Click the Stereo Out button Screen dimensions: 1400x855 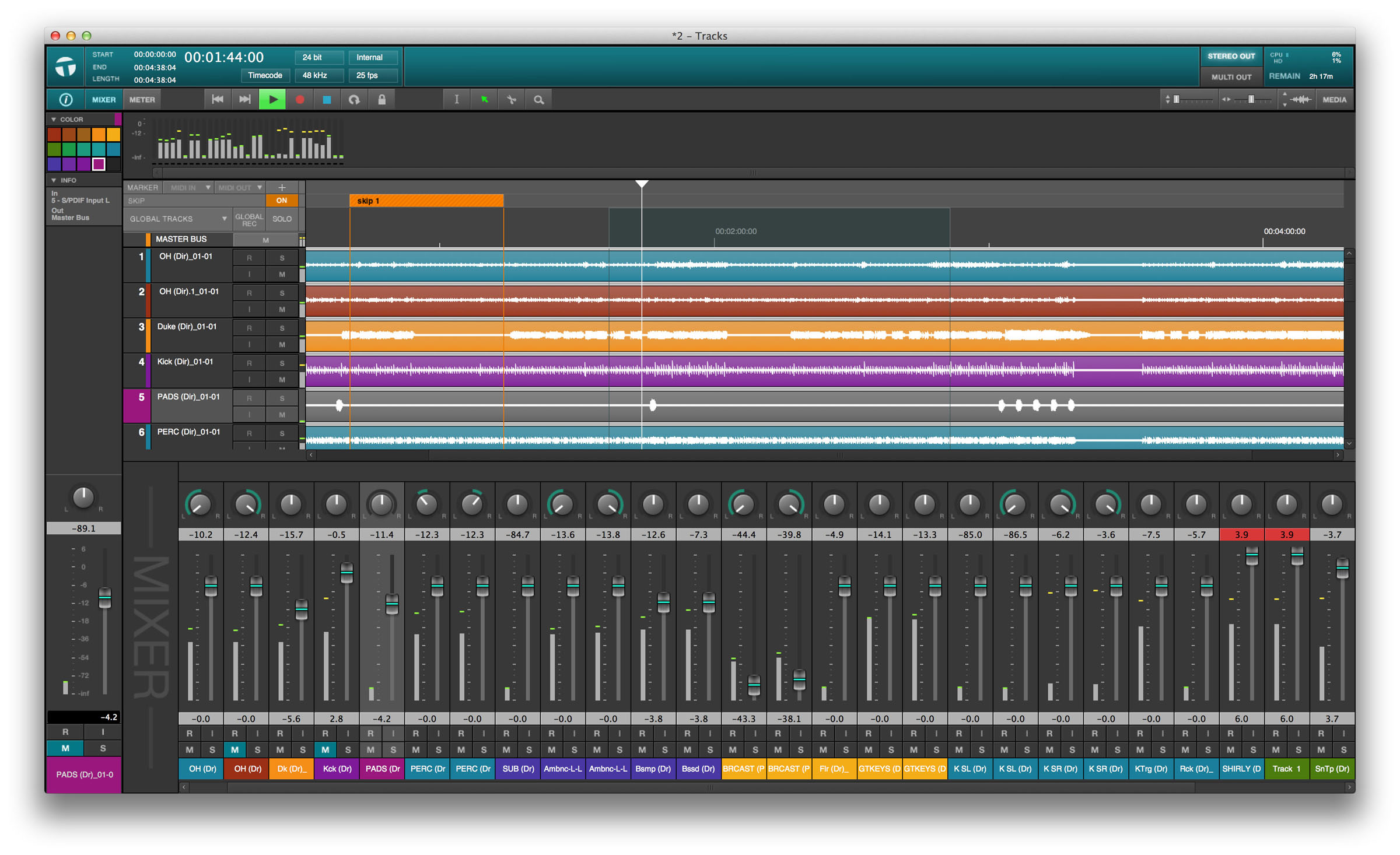click(1230, 57)
